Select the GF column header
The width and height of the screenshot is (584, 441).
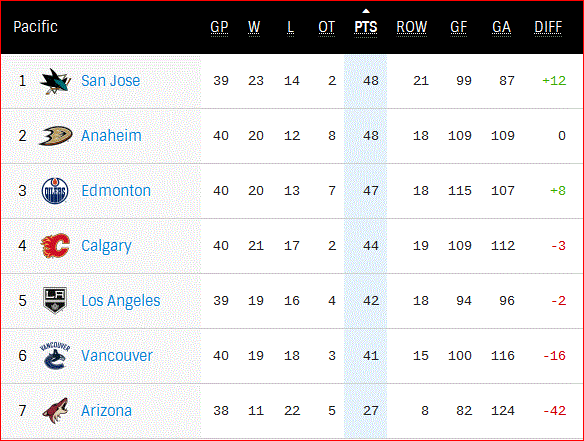458,27
